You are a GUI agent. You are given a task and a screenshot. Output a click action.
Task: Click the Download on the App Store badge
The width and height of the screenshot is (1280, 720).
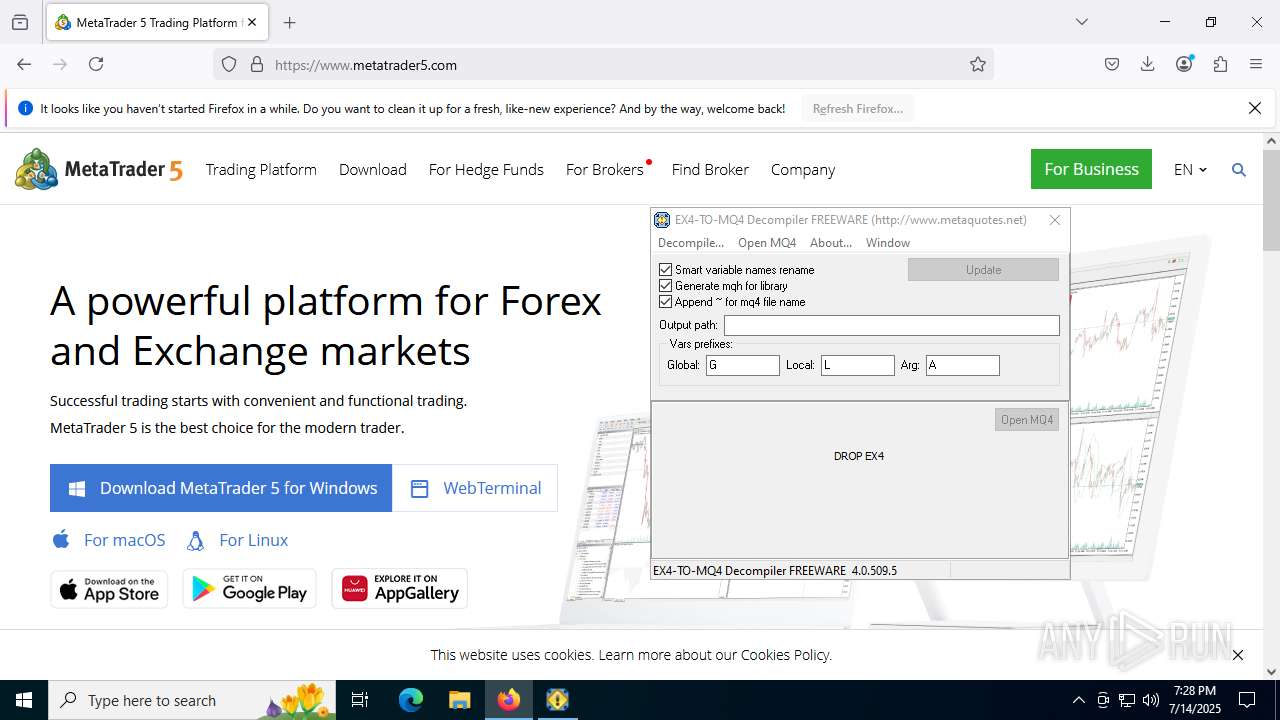109,589
